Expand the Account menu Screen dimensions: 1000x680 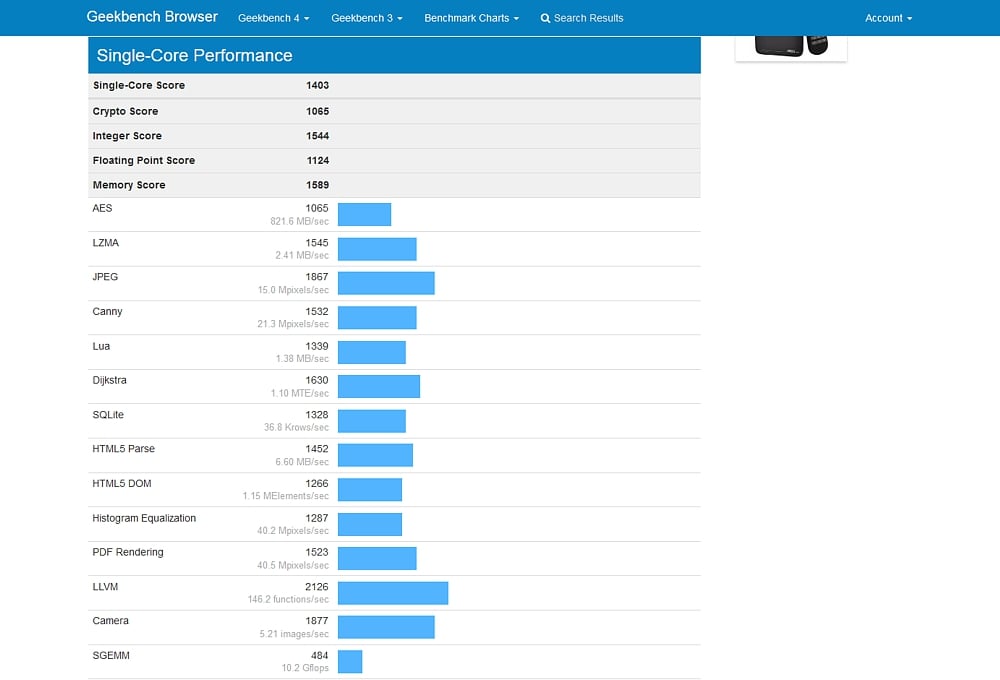[888, 18]
